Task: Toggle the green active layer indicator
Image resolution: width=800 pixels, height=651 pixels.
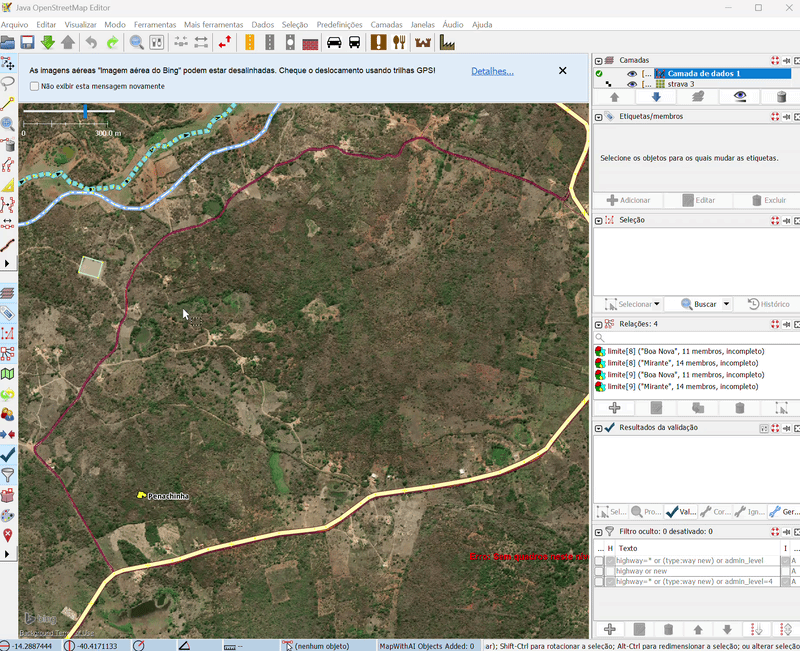Action: coord(599,73)
